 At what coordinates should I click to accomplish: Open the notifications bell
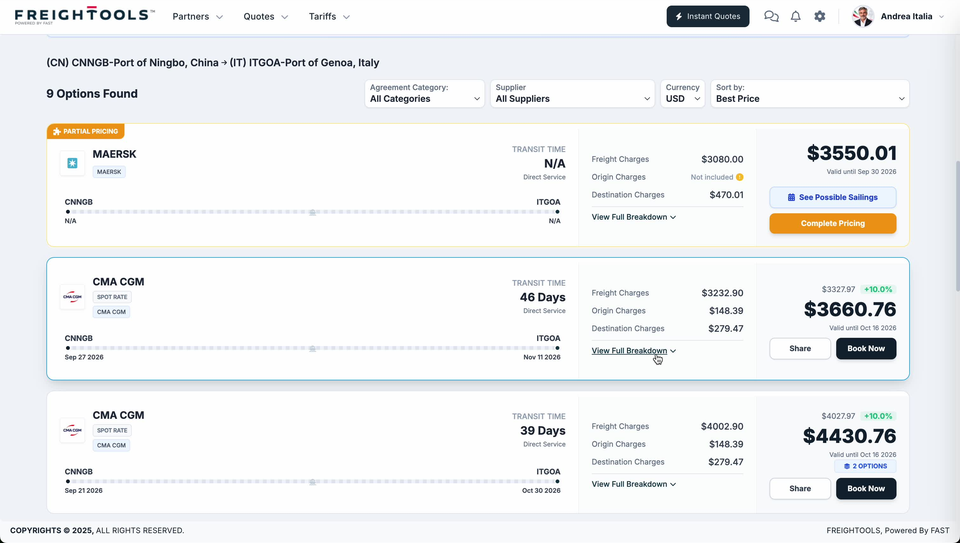(795, 17)
